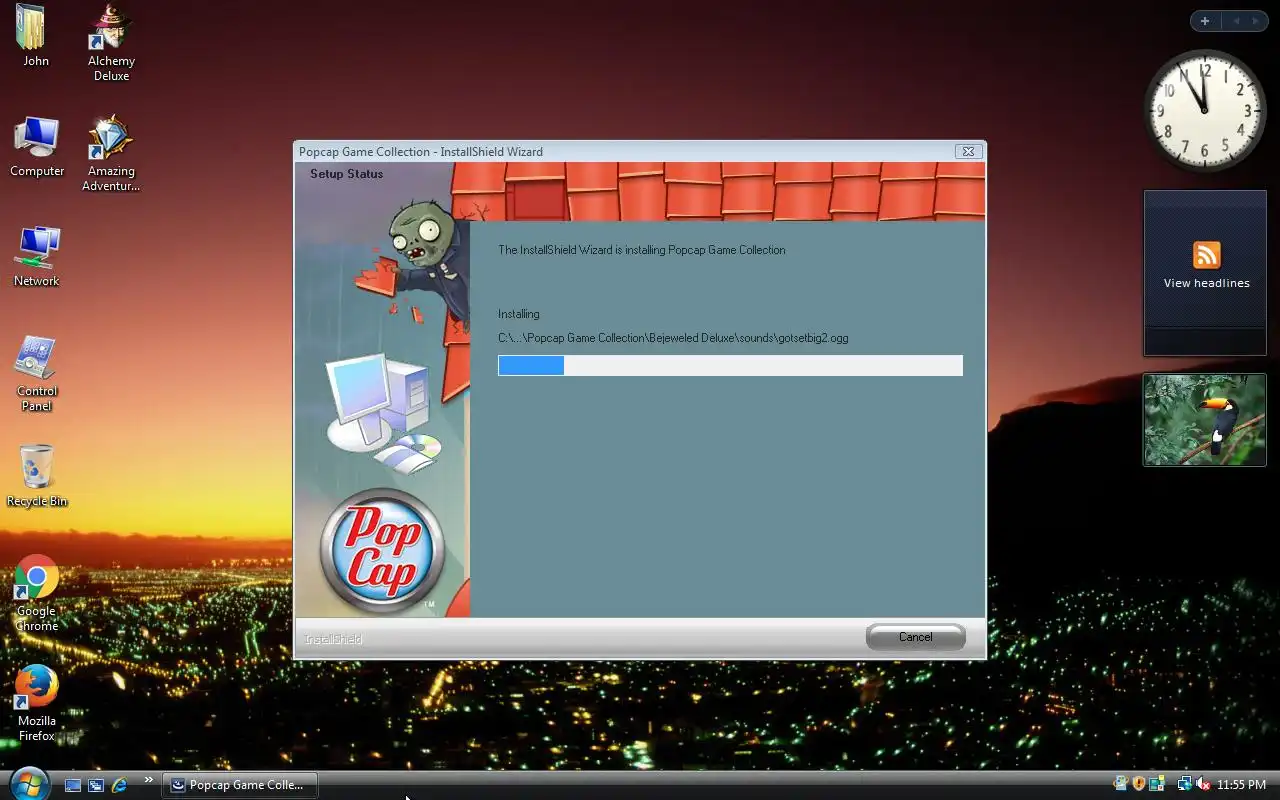Screen dimensions: 1280x800
Task: Click the toucan slideshow gadget picture
Action: coord(1205,420)
